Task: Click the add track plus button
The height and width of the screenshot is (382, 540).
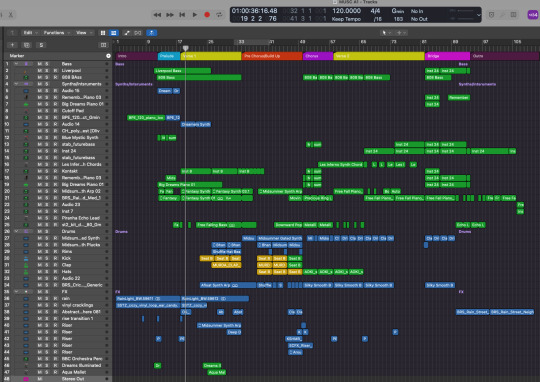Action: pyautogui.click(x=12, y=45)
